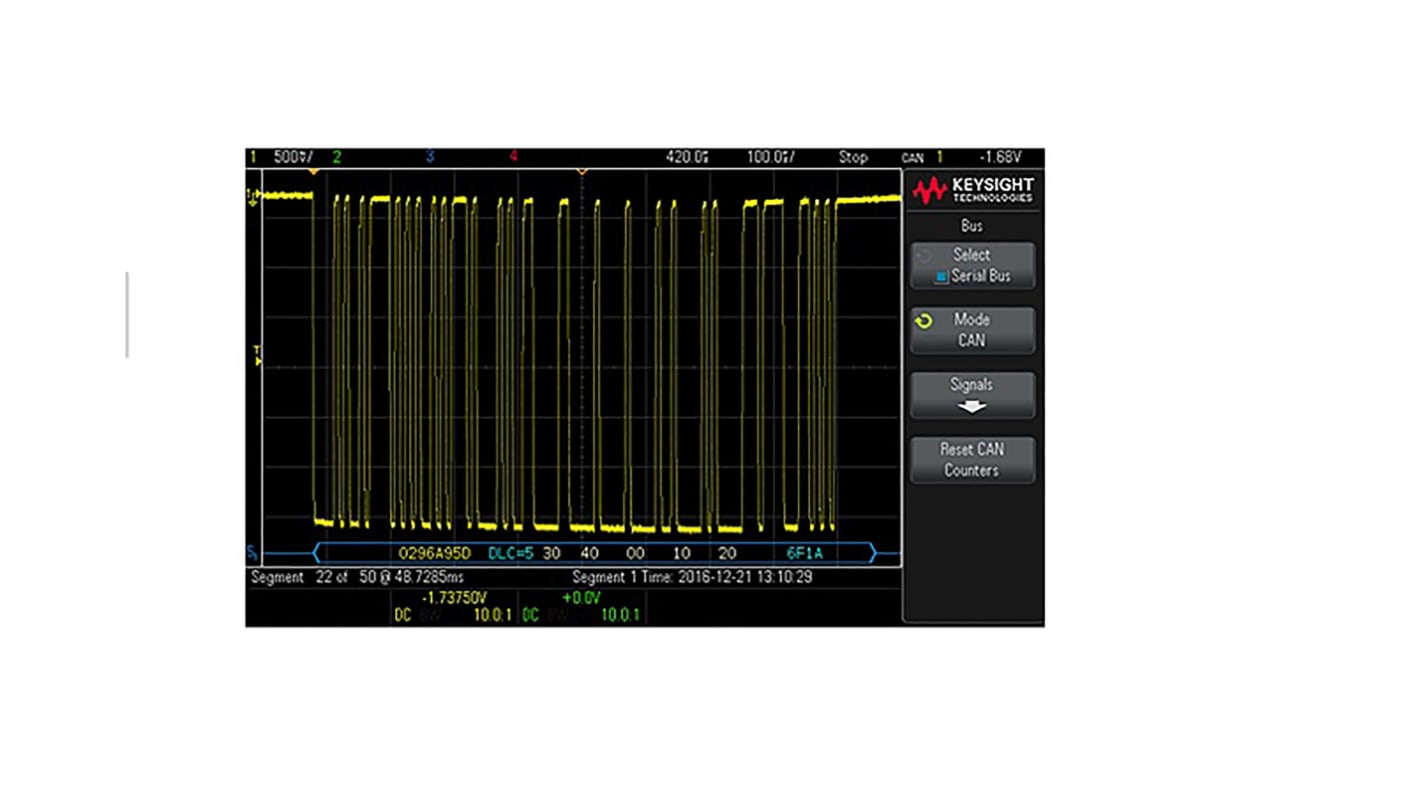Open channel 2 settings from status bar
1420x798 pixels.
(x=336, y=157)
